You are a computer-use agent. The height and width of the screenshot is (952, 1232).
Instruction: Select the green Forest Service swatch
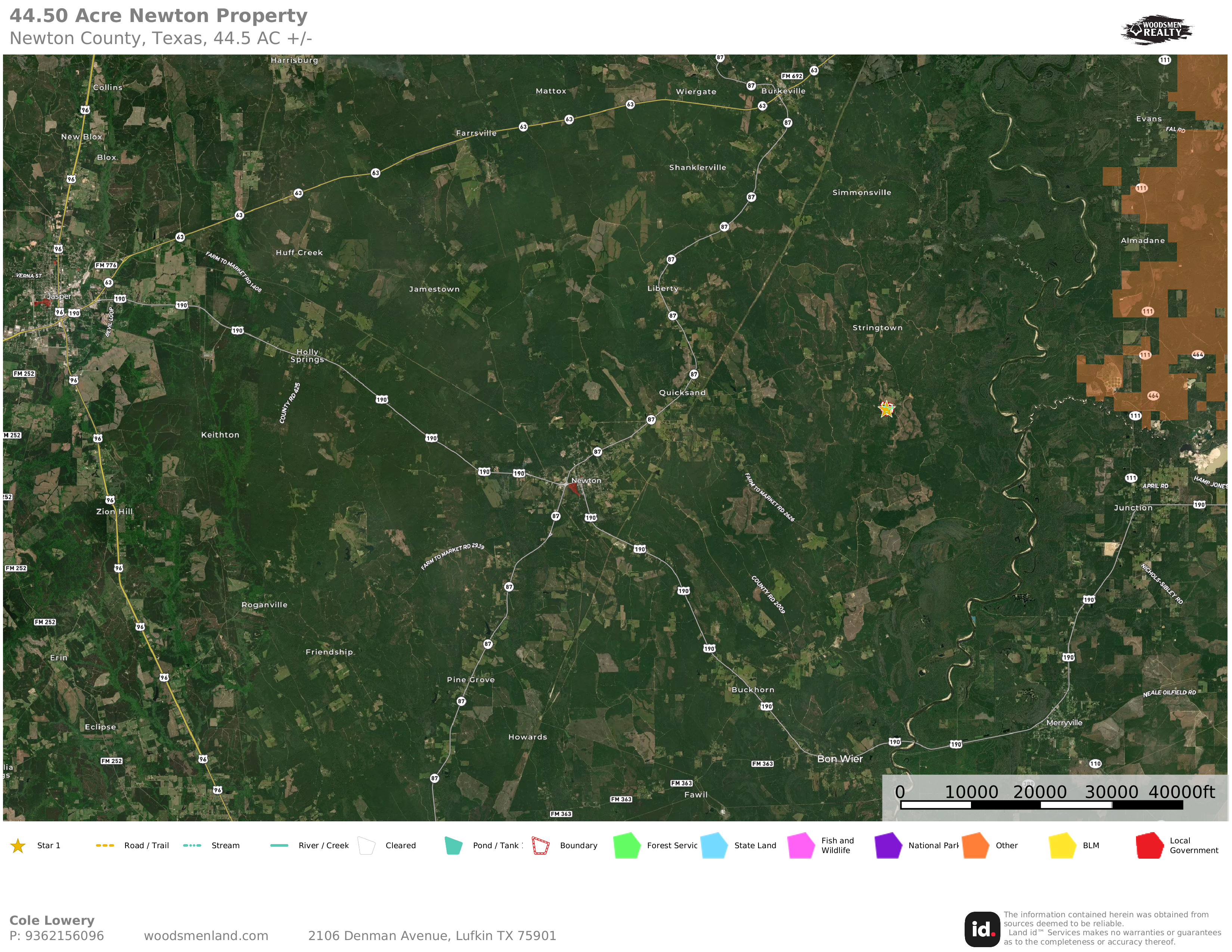point(627,845)
